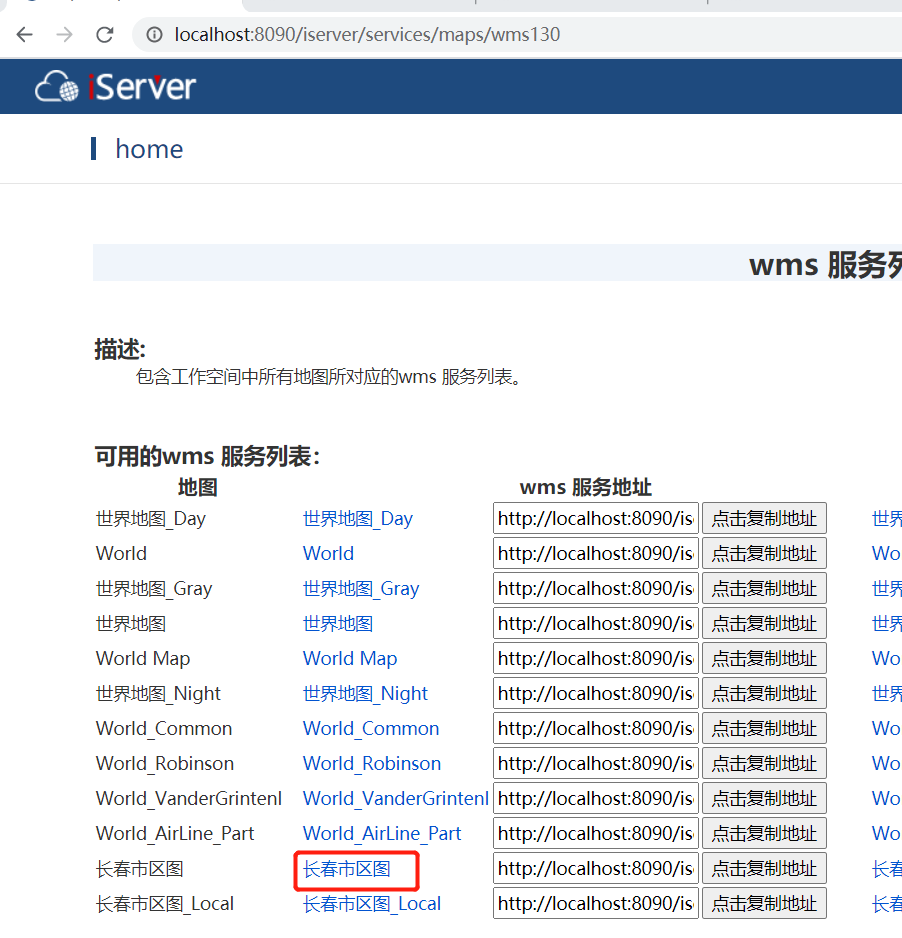Image resolution: width=902 pixels, height=938 pixels.
Task: Open the World_AirLine_Part WMS link
Action: coord(382,834)
